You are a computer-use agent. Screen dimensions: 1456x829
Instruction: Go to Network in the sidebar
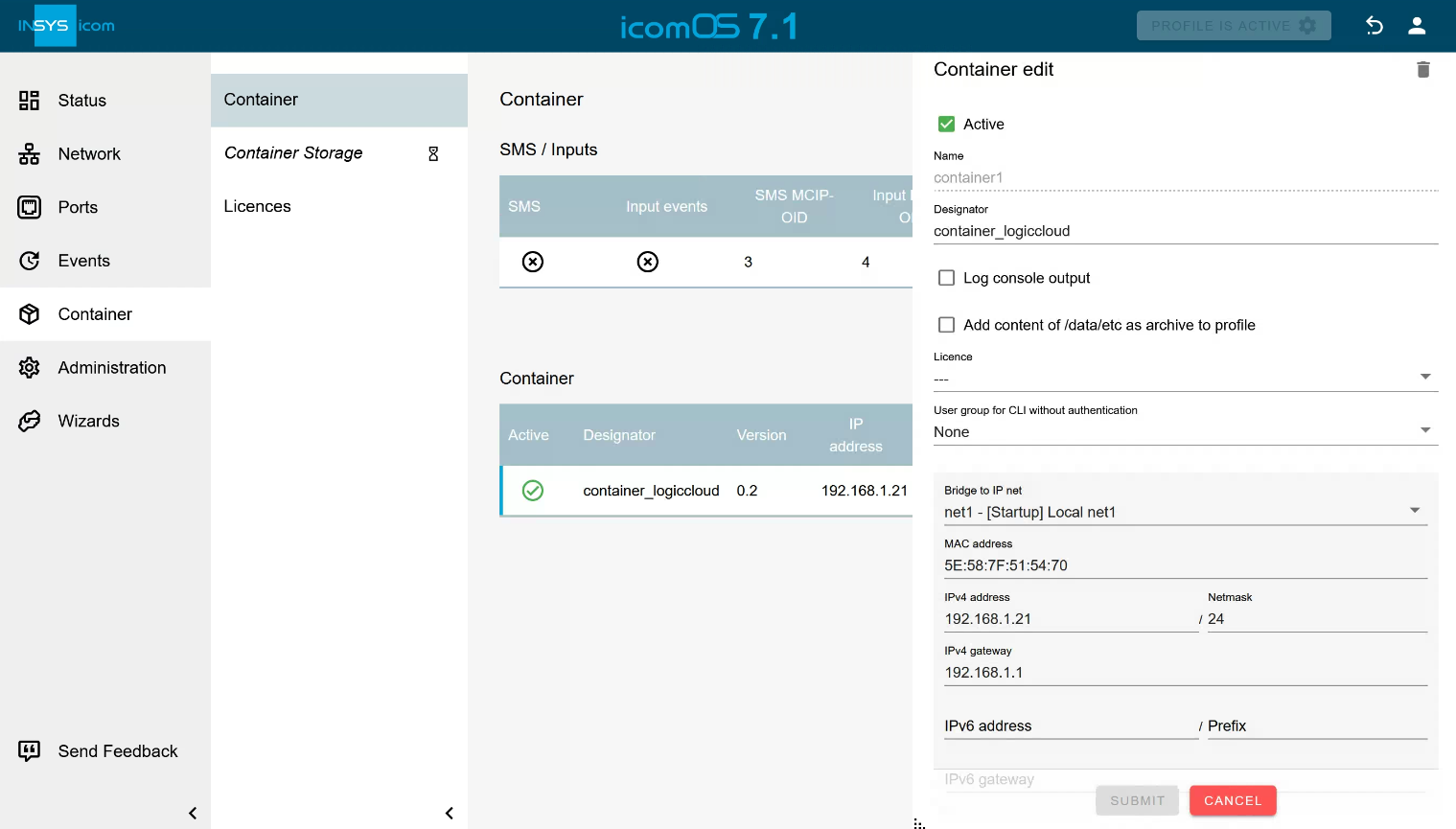tap(89, 154)
